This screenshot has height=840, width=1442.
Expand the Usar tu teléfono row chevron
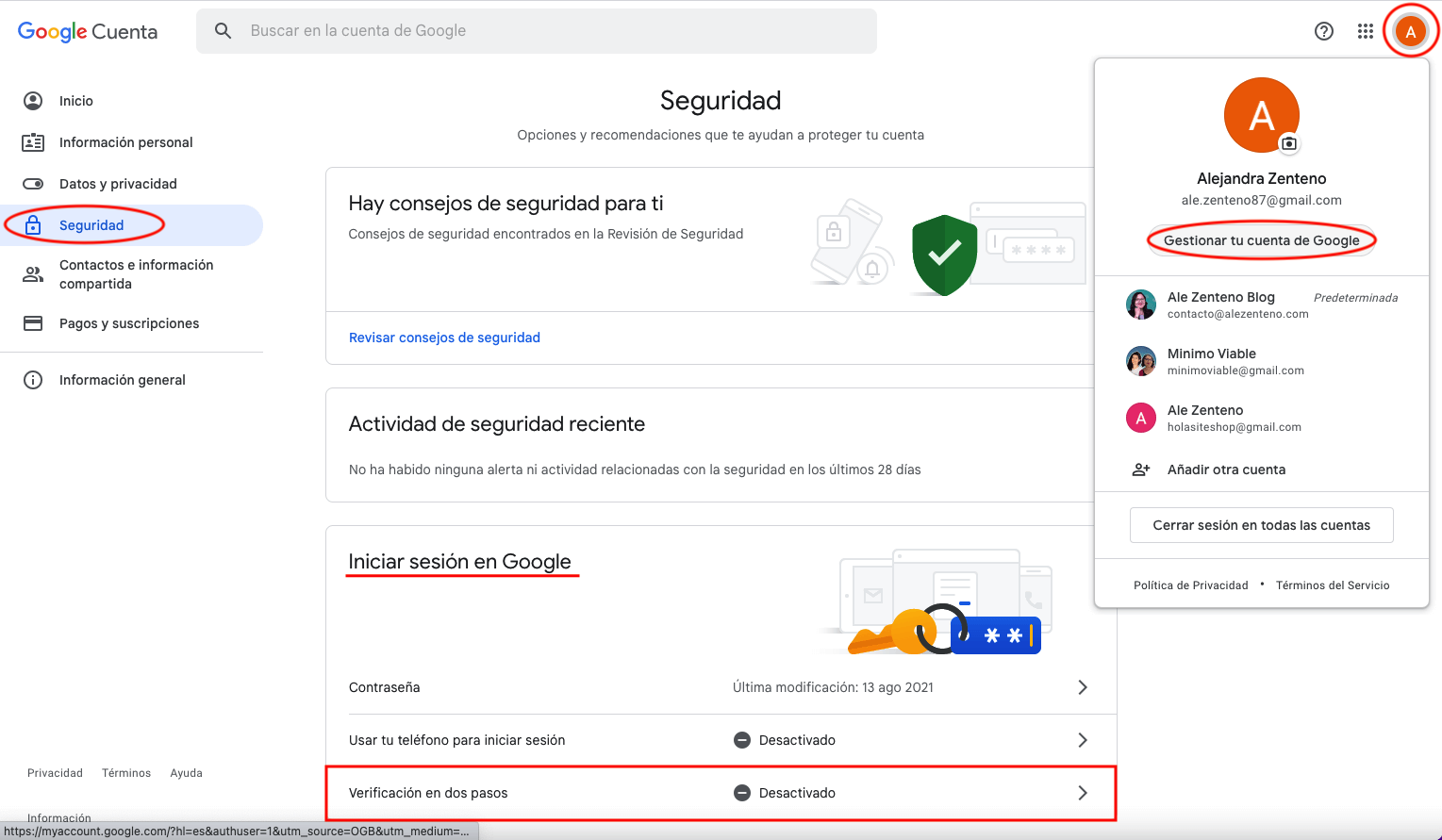[1083, 740]
